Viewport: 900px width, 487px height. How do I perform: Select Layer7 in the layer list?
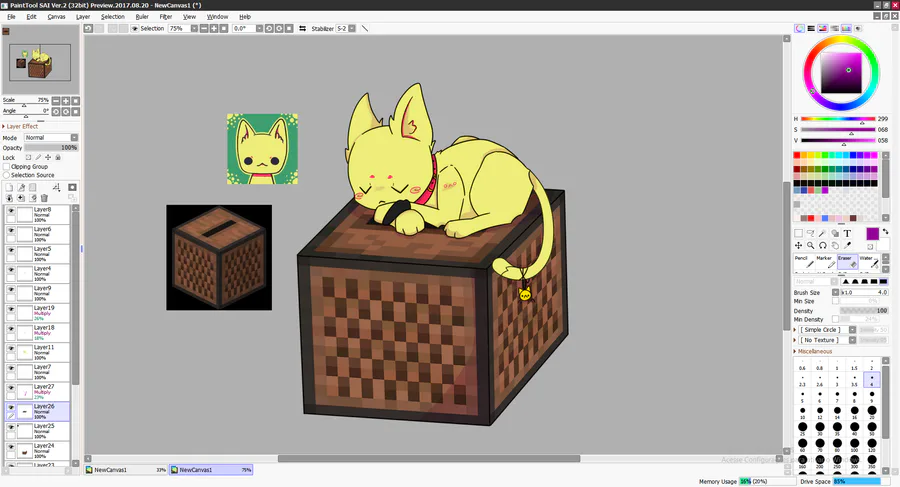(38, 371)
